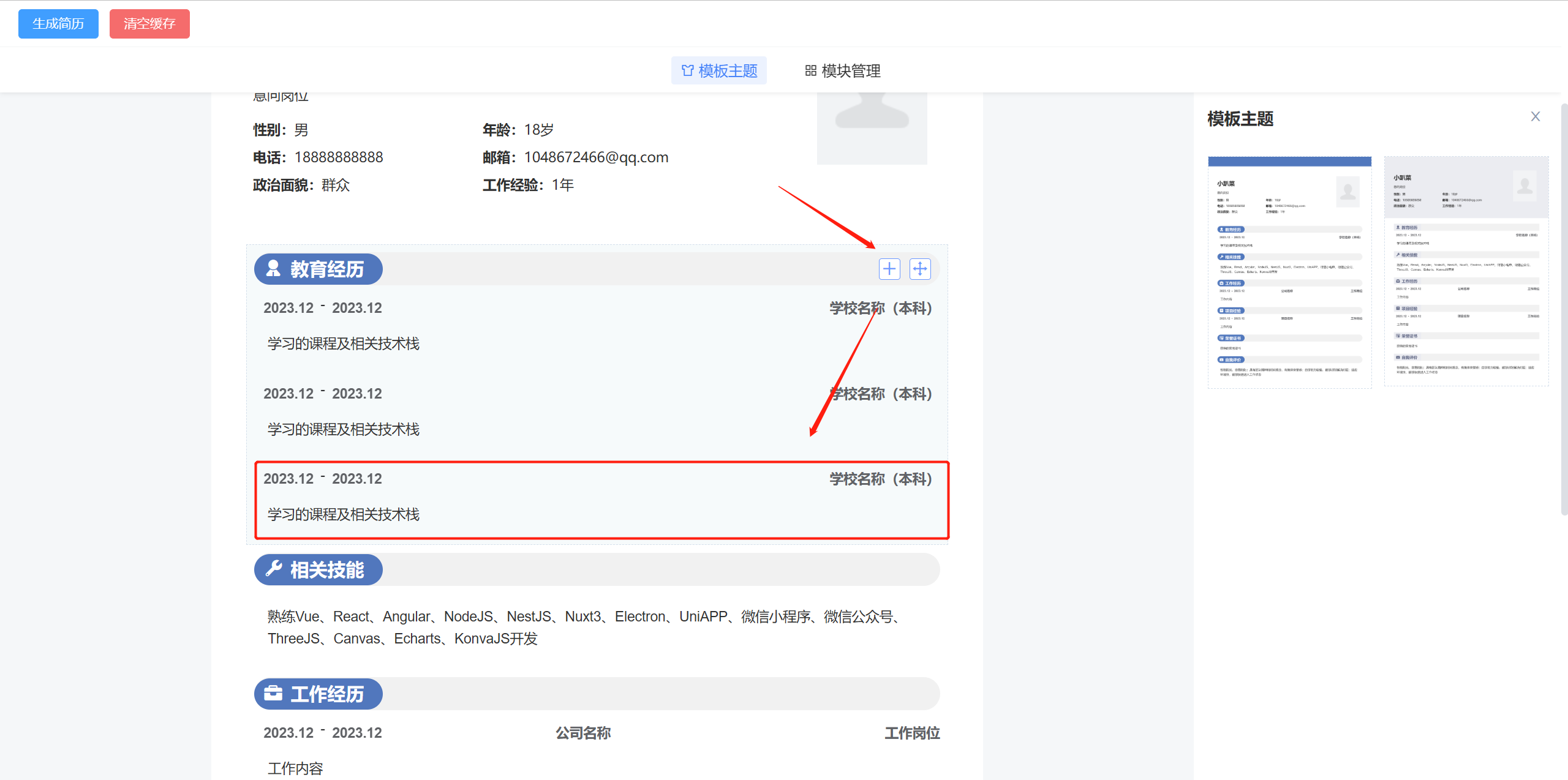Image resolution: width=1568 pixels, height=780 pixels.
Task: Click the shirt icon on 模板主题 tab
Action: coord(687,71)
